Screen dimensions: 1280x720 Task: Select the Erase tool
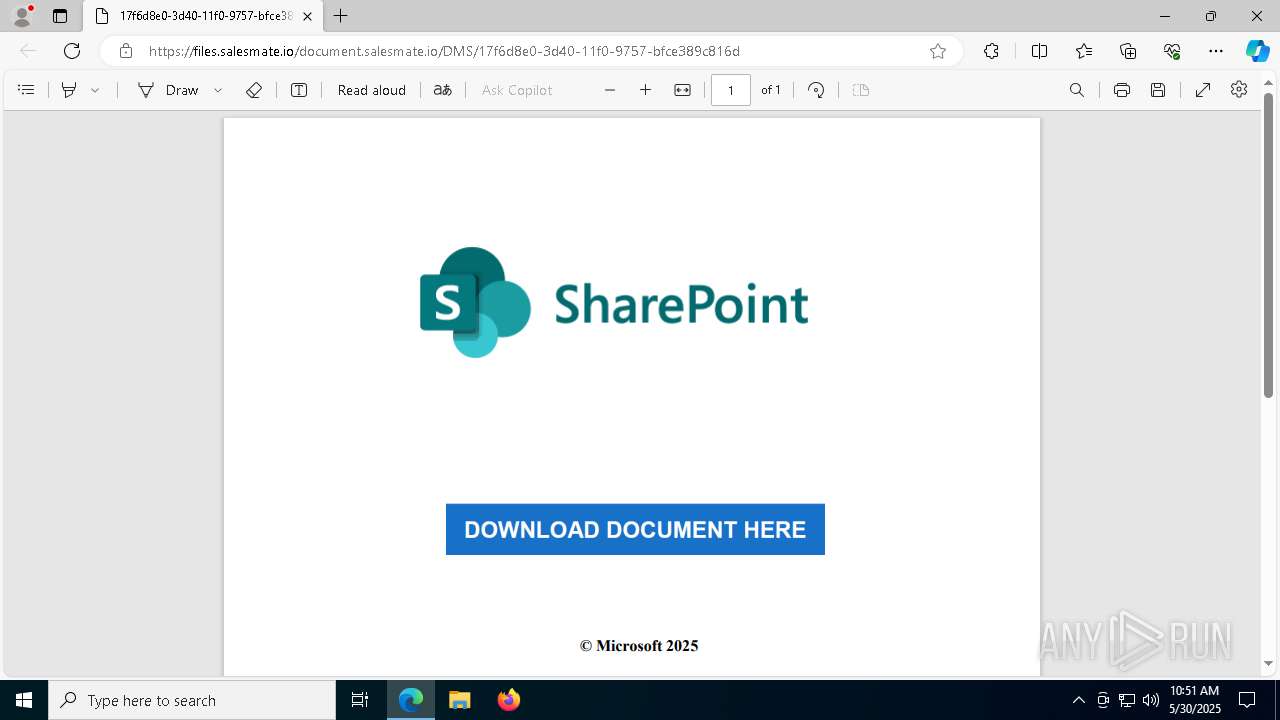tap(254, 90)
